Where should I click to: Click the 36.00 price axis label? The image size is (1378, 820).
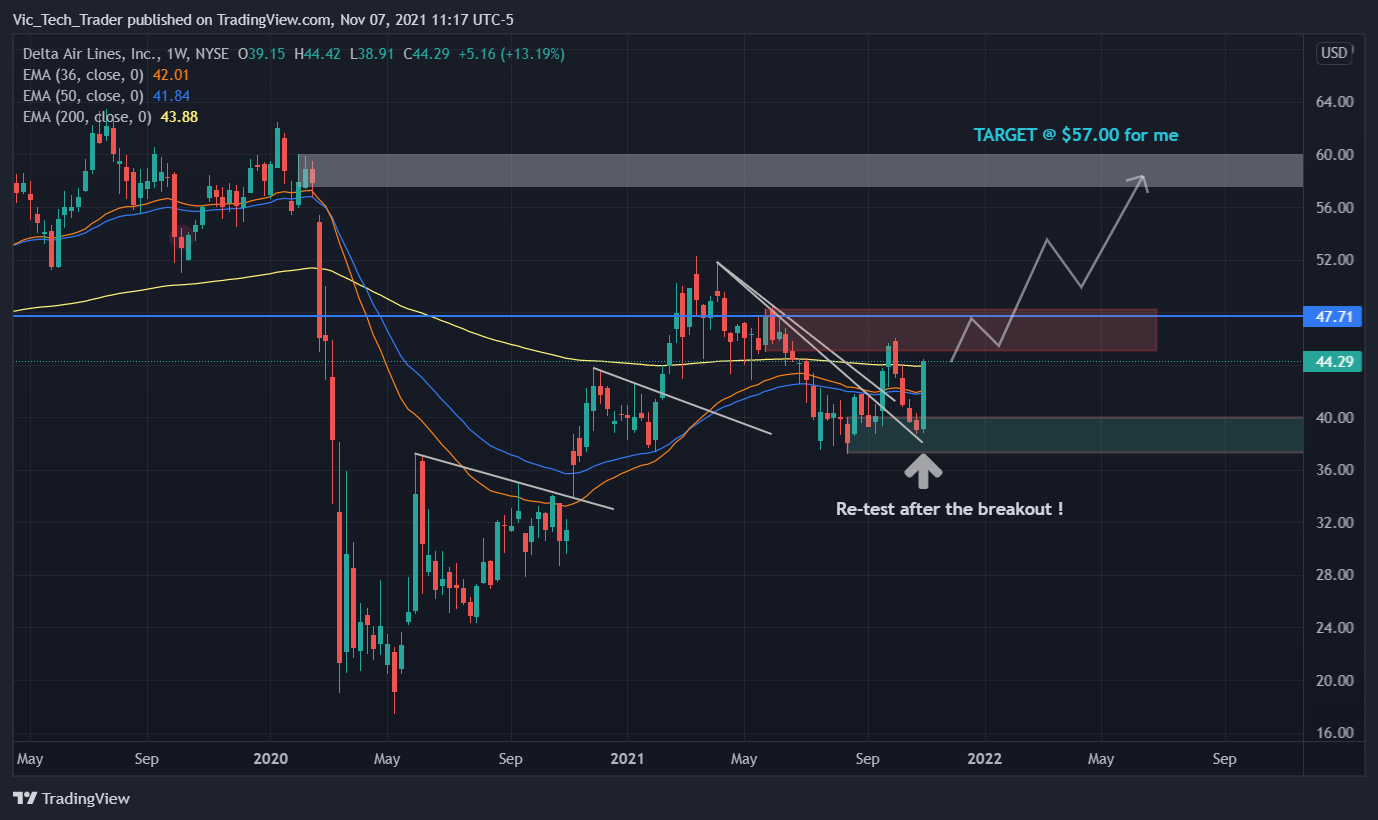tap(1337, 470)
